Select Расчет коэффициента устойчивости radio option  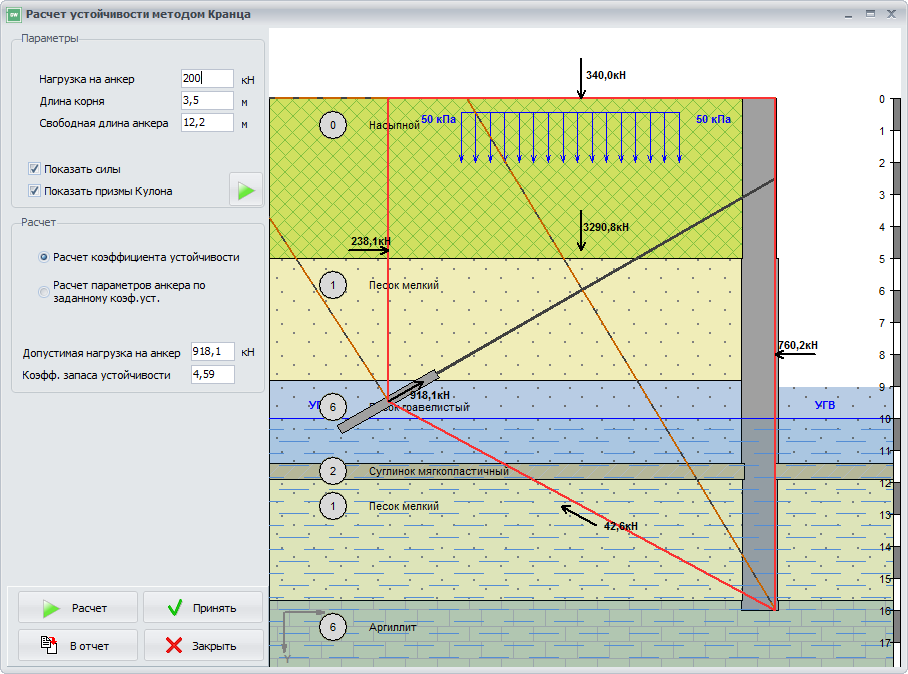[x=44, y=257]
